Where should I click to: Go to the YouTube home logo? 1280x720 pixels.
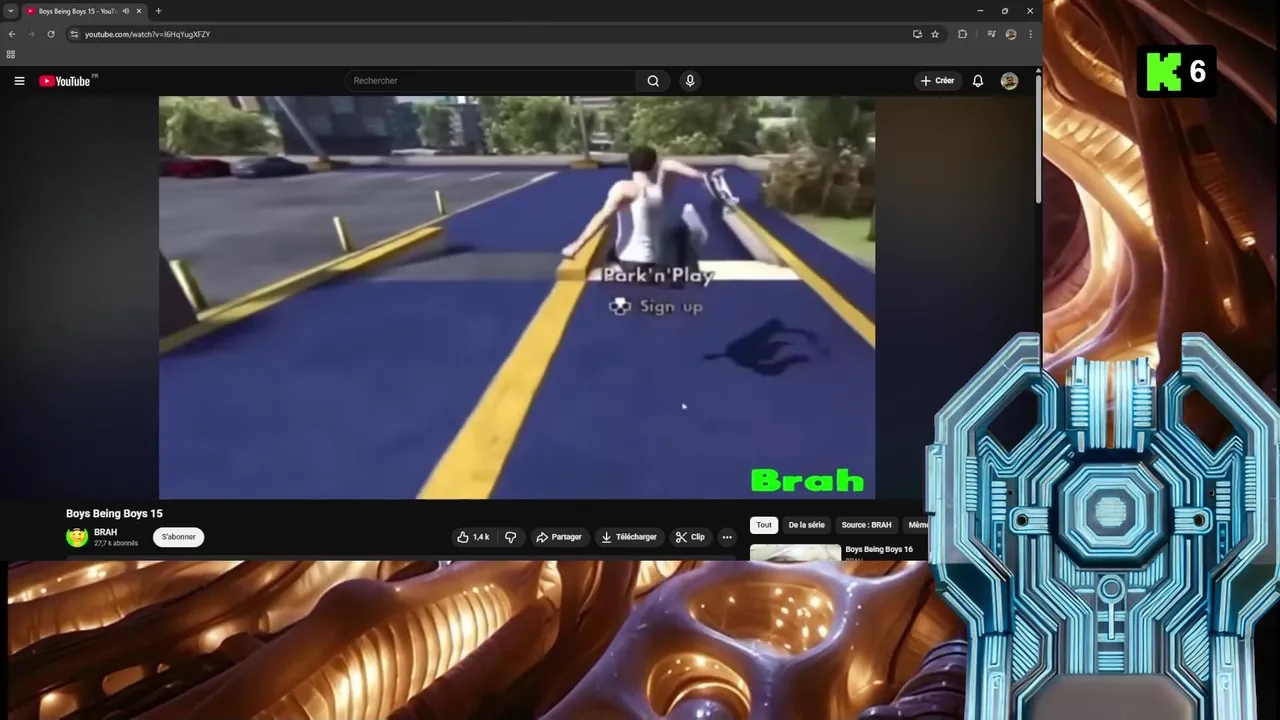point(65,81)
